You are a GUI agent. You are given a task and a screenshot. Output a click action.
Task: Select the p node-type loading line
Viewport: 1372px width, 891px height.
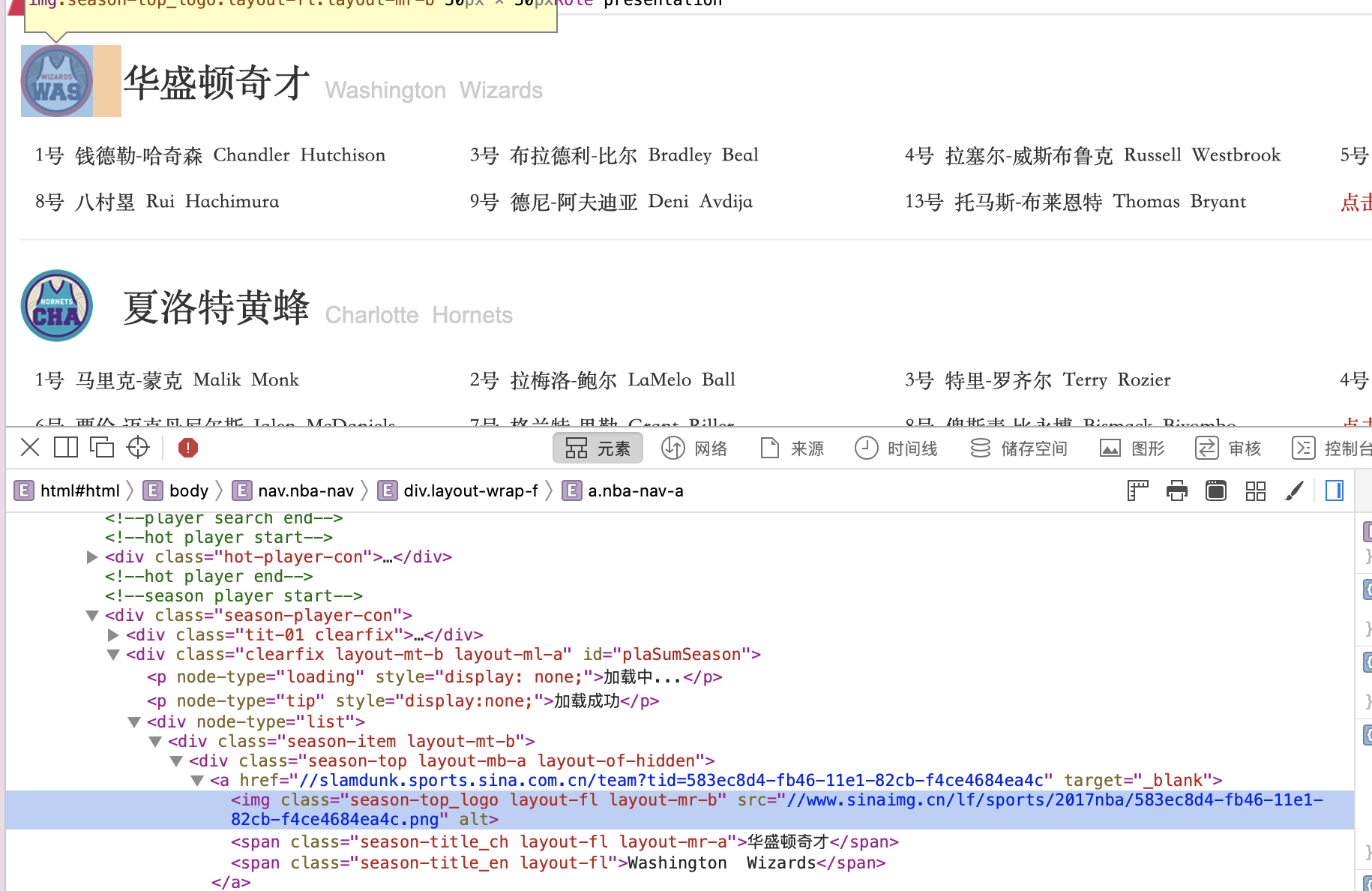point(435,677)
